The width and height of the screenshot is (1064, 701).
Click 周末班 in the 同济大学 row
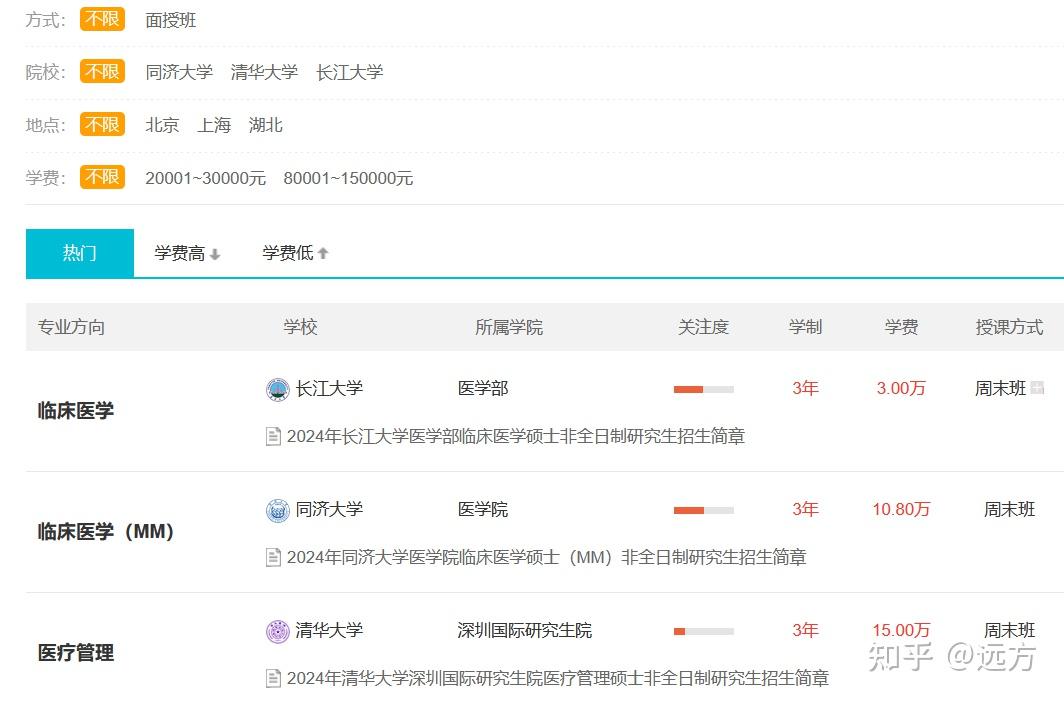click(x=1010, y=510)
